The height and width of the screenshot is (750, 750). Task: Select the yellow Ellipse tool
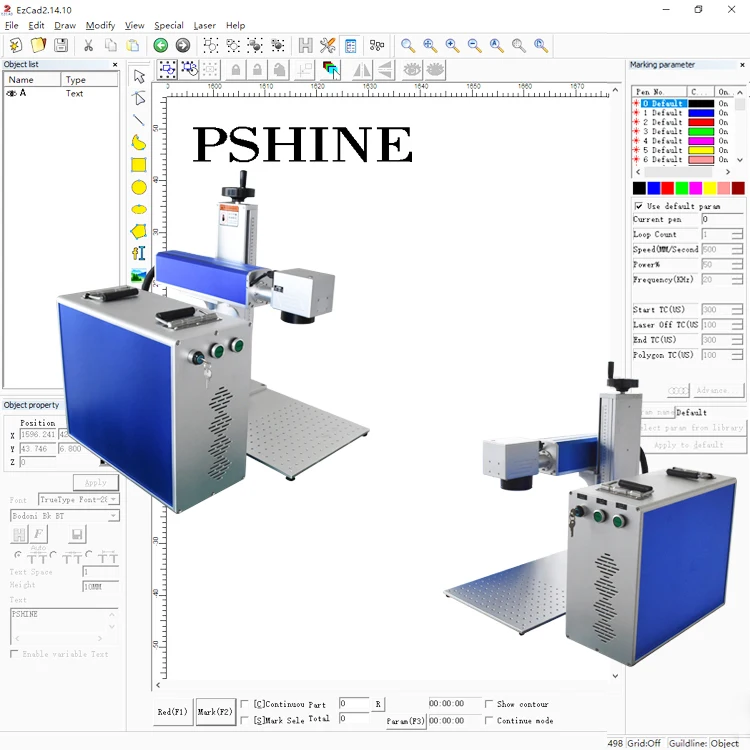coord(139,210)
